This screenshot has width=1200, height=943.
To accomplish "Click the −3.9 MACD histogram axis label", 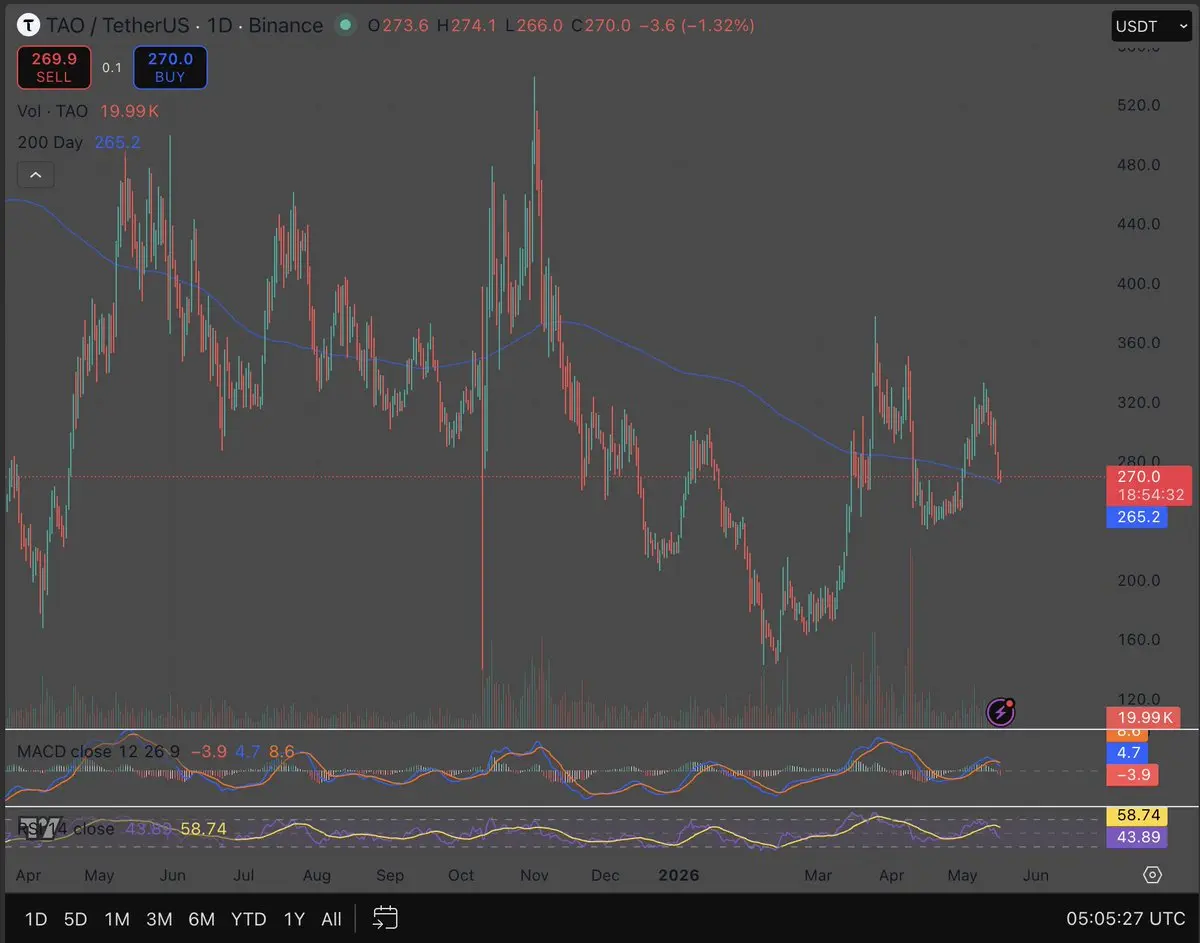I will (x=1132, y=774).
